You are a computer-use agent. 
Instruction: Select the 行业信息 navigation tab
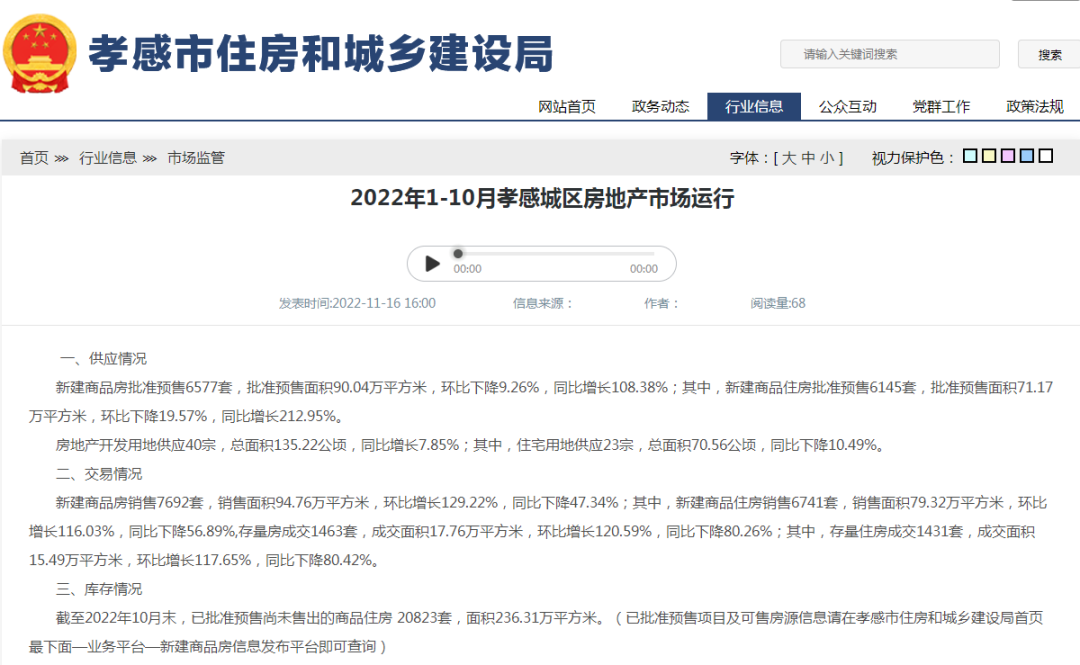754,107
